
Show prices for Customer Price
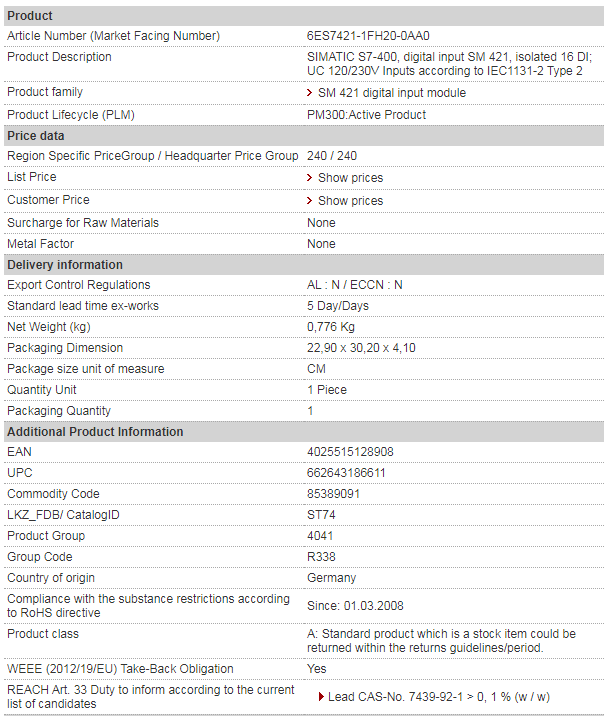tap(350, 200)
